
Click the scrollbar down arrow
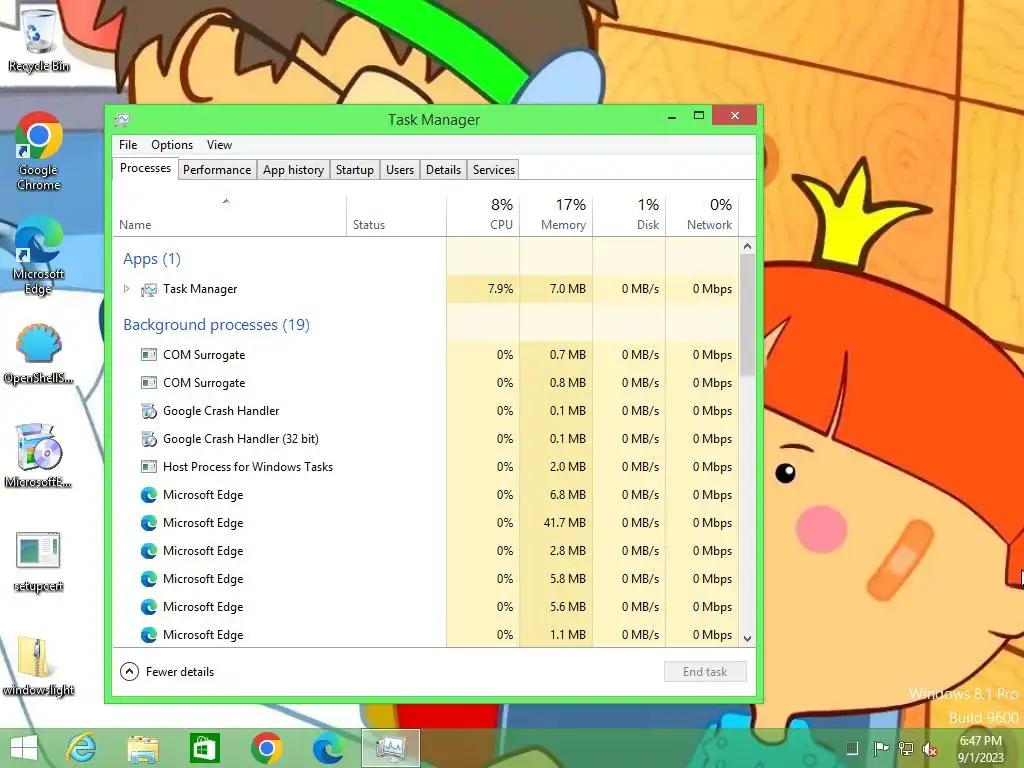point(747,639)
